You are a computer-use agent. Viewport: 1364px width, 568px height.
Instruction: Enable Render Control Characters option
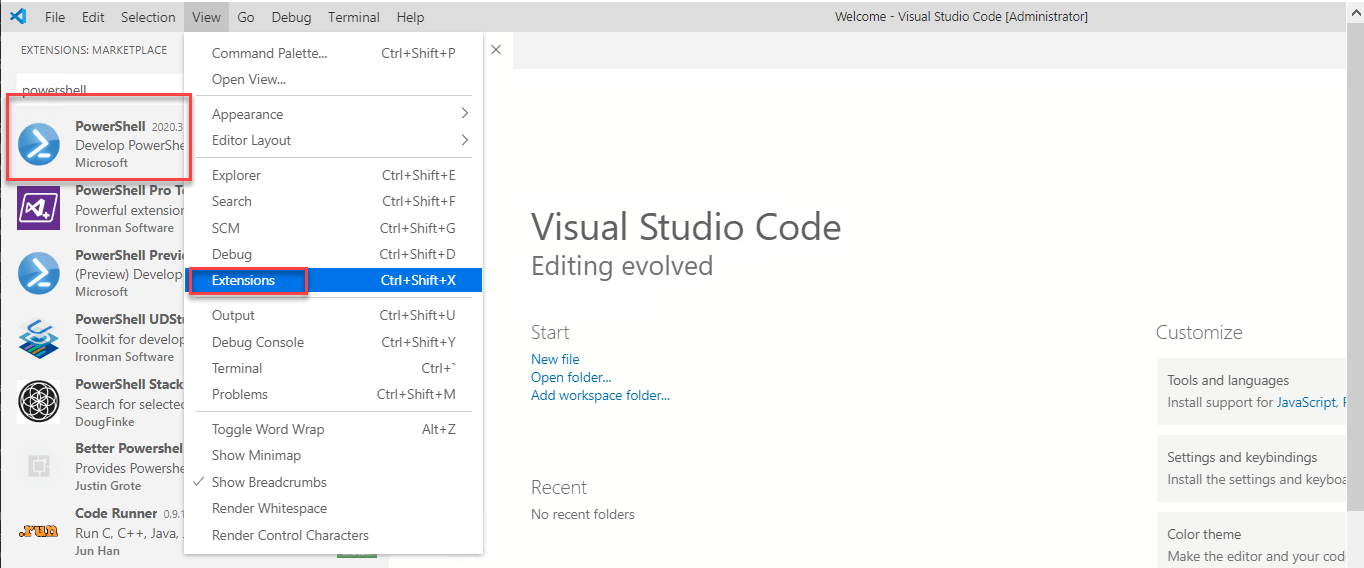click(x=333, y=535)
